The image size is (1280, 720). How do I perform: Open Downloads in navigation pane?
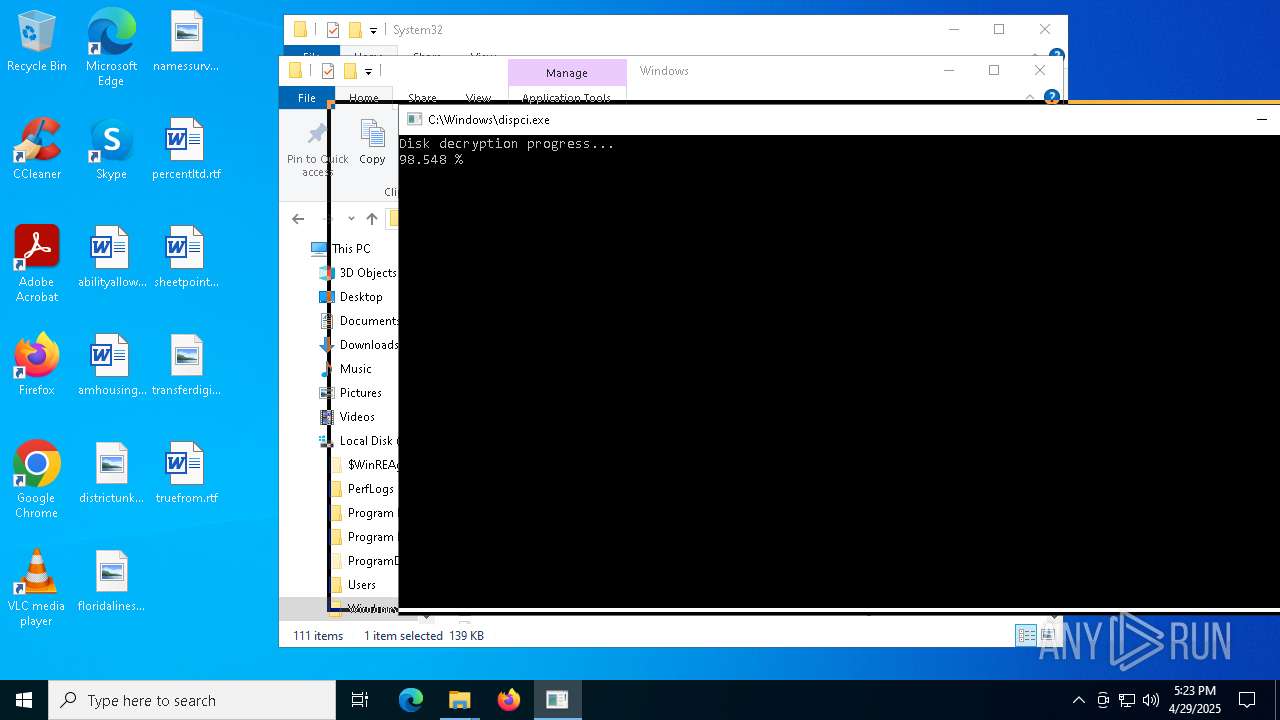pyautogui.click(x=357, y=345)
